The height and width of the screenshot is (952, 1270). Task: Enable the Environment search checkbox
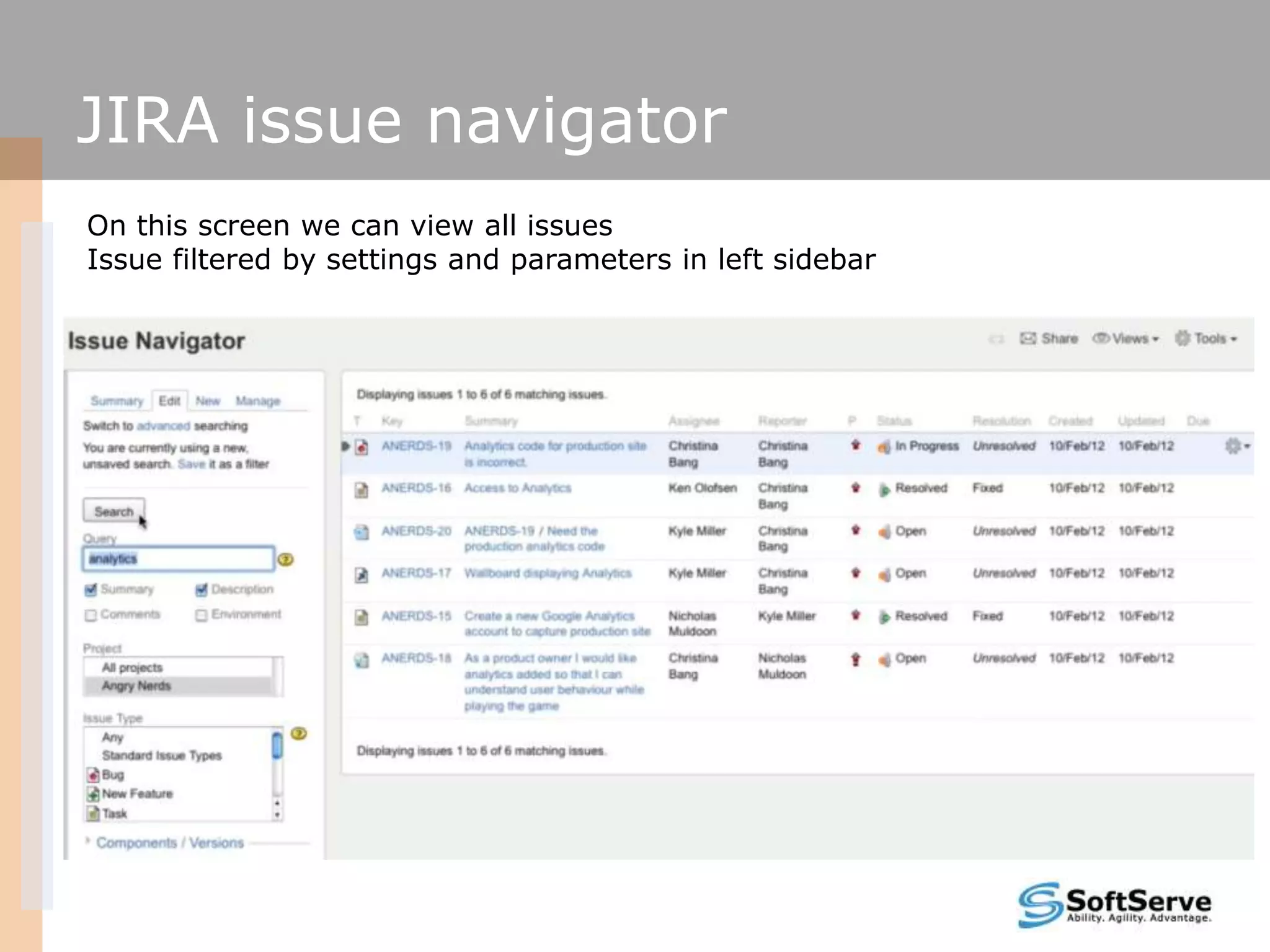coord(202,615)
